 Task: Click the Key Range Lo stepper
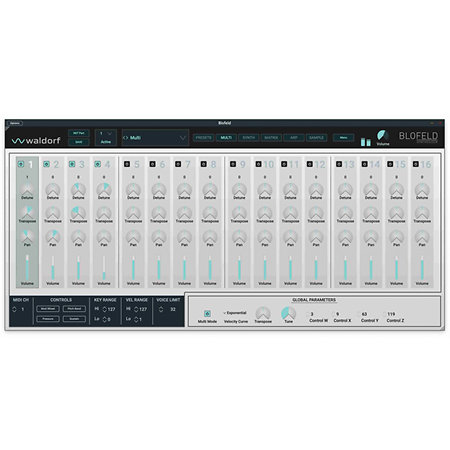[105, 319]
